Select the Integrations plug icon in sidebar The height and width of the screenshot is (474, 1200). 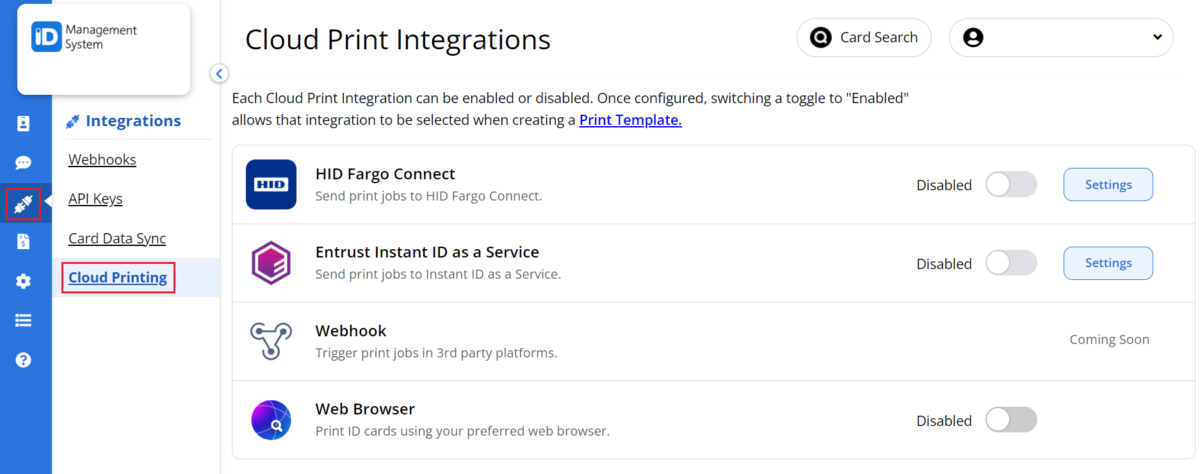[x=23, y=203]
